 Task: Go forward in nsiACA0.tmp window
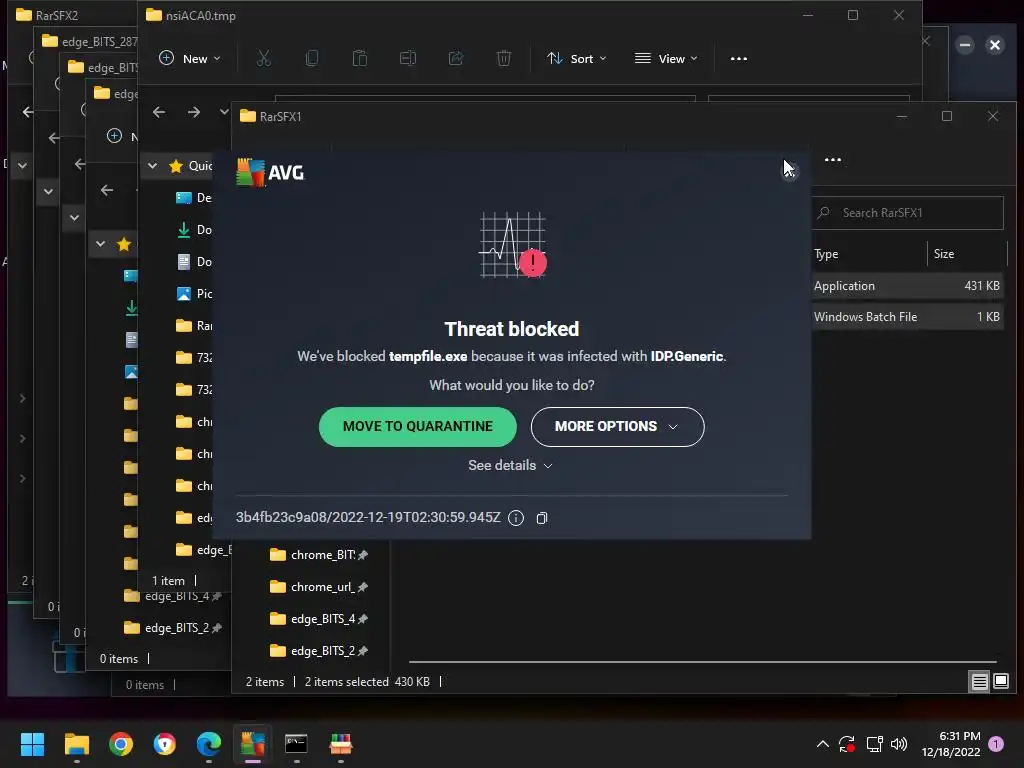coord(194,112)
